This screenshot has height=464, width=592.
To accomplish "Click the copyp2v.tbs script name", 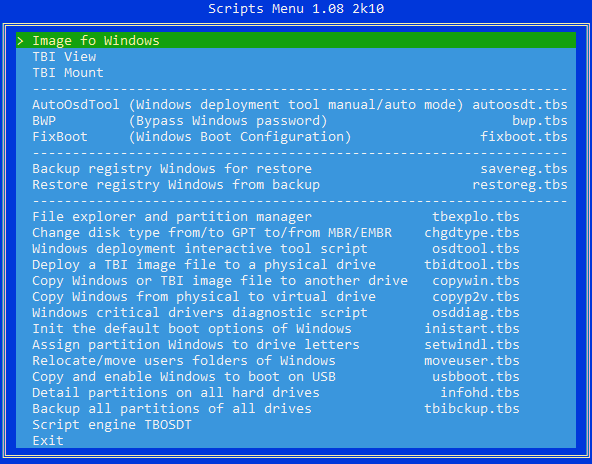I will (476, 297).
